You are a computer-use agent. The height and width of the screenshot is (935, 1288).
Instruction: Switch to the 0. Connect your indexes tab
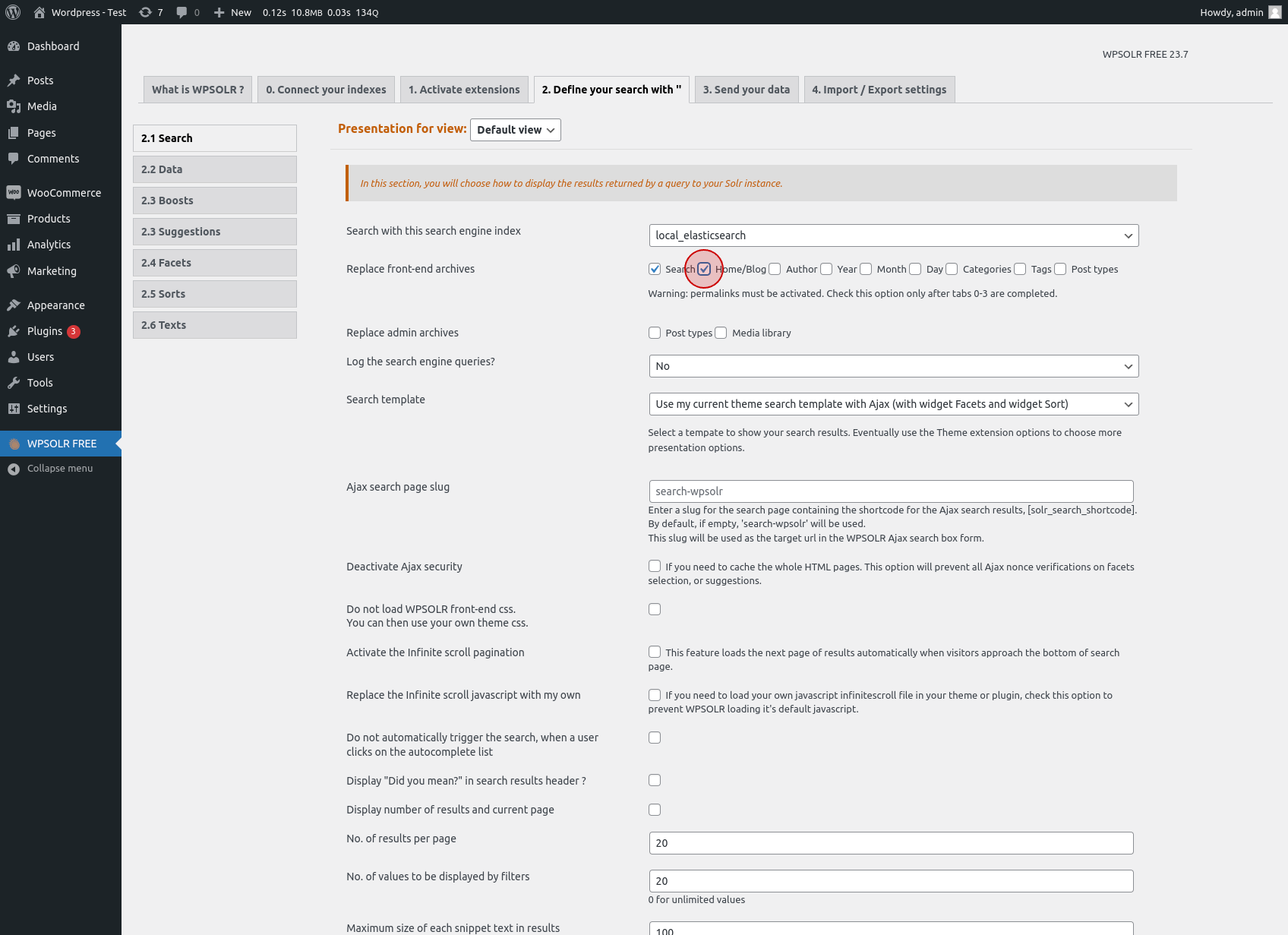tap(326, 90)
